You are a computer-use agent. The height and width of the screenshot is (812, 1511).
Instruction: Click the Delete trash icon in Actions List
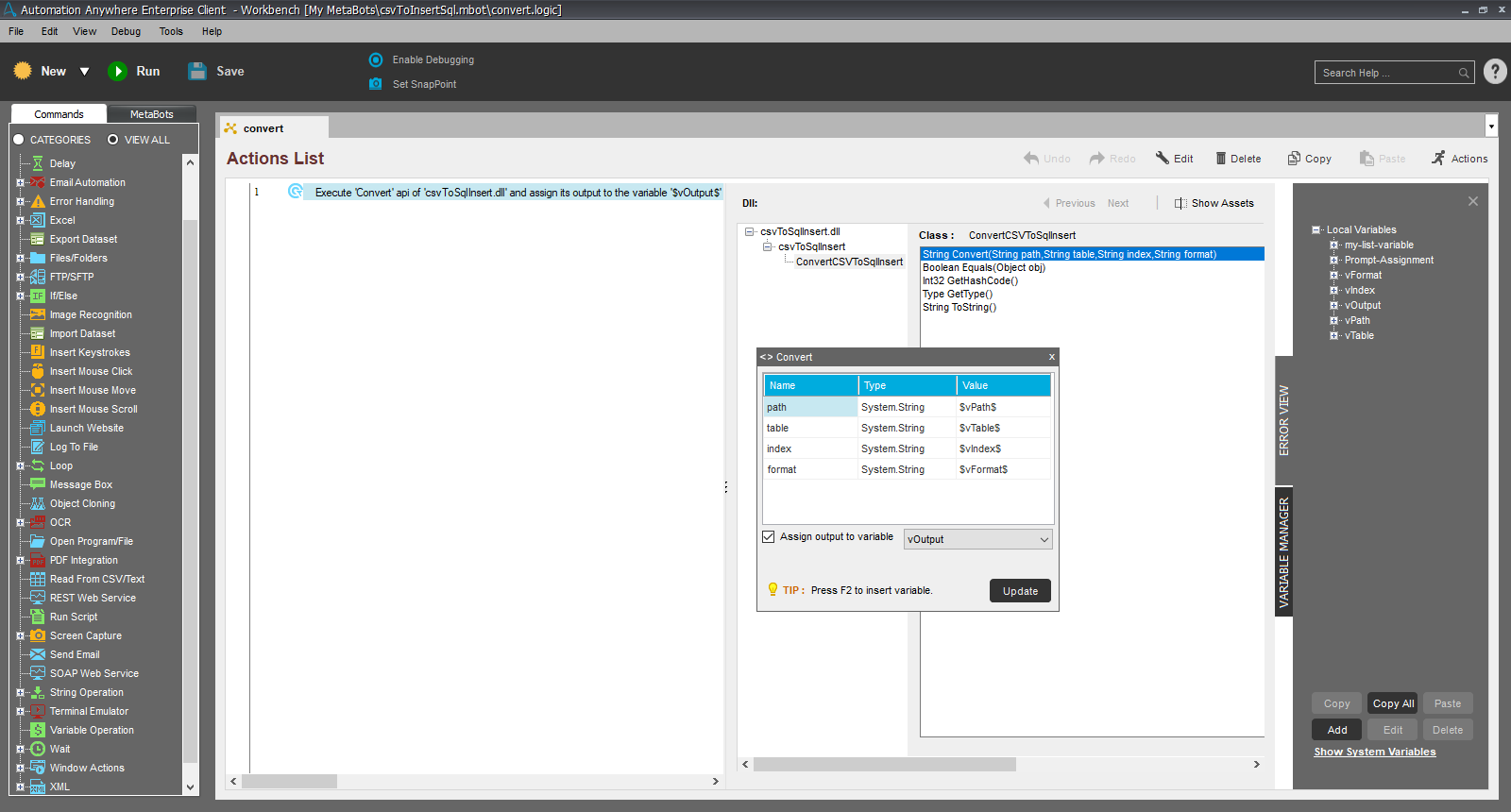tap(1221, 159)
